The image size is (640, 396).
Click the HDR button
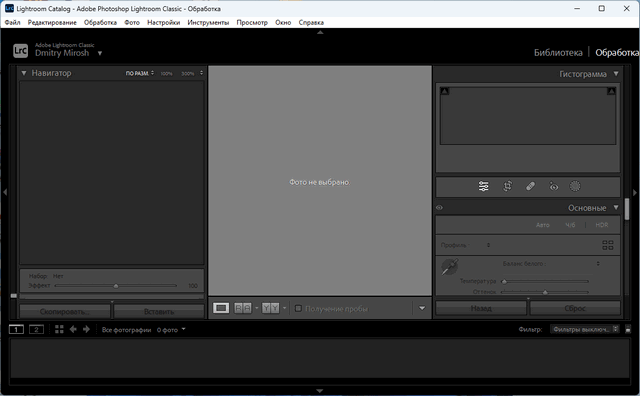coord(602,225)
